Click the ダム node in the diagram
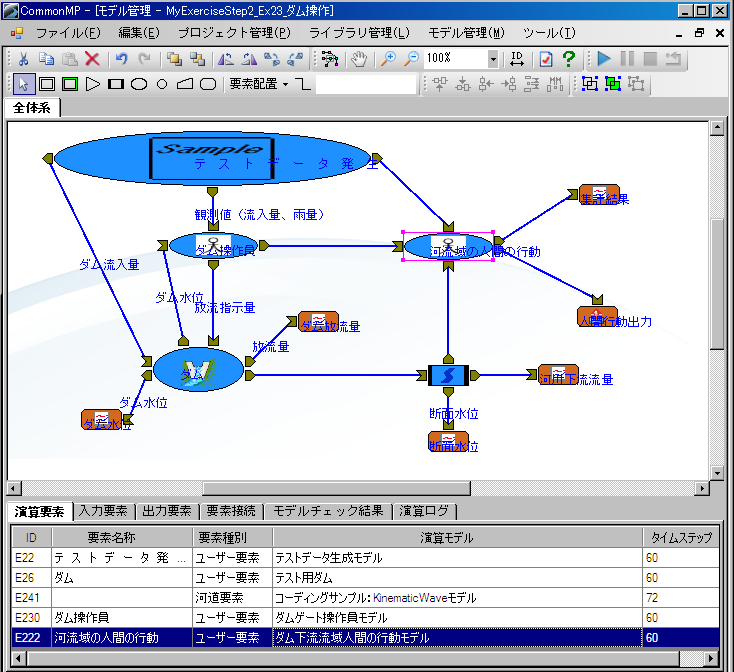Image resolution: width=734 pixels, height=672 pixels. (x=198, y=371)
